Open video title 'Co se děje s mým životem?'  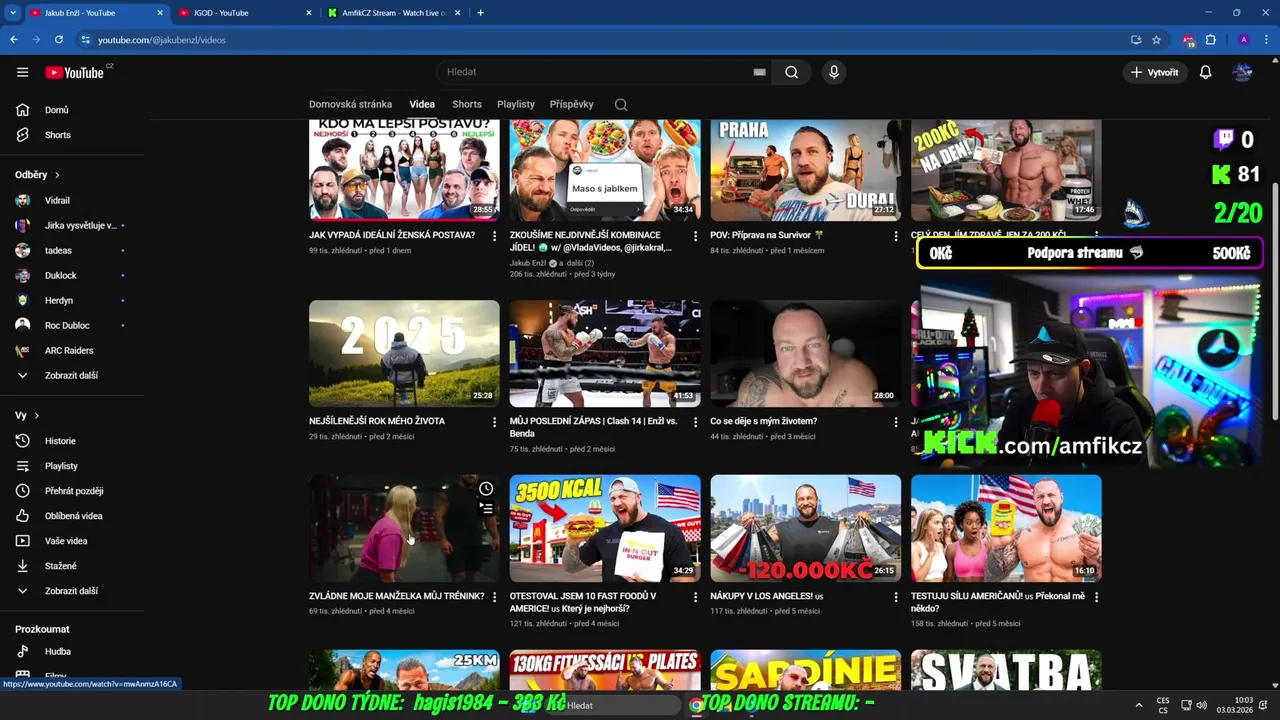(x=763, y=421)
